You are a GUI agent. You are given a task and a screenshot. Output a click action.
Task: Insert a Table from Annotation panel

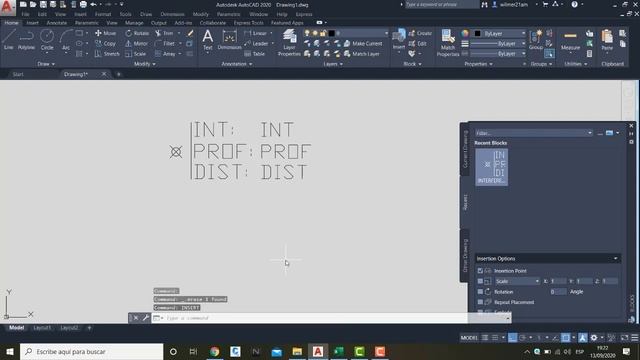click(x=255, y=53)
